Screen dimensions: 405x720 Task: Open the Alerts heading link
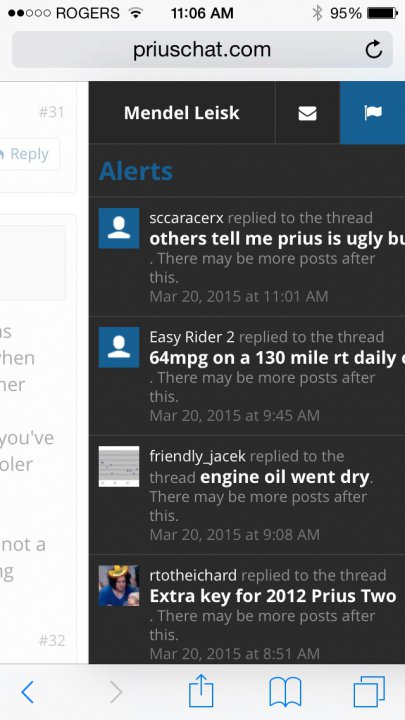[136, 171]
